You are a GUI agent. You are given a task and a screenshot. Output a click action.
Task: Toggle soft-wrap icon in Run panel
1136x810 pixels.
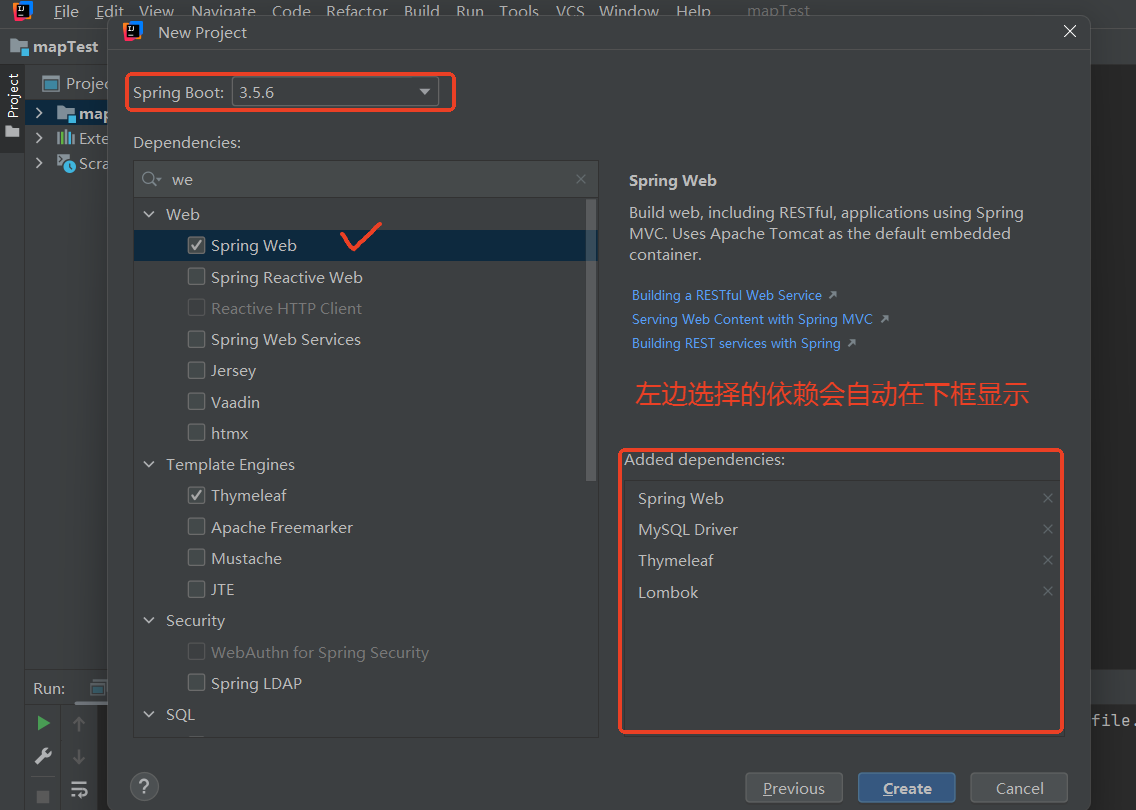pyautogui.click(x=79, y=789)
